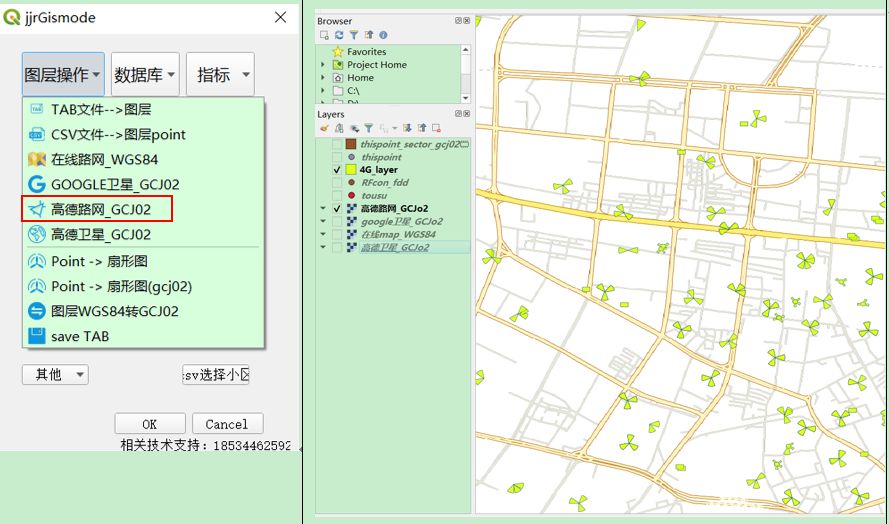Viewport: 889px width, 524px height.
Task: Remove selected layer from Layers toolbar
Action: tap(437, 128)
